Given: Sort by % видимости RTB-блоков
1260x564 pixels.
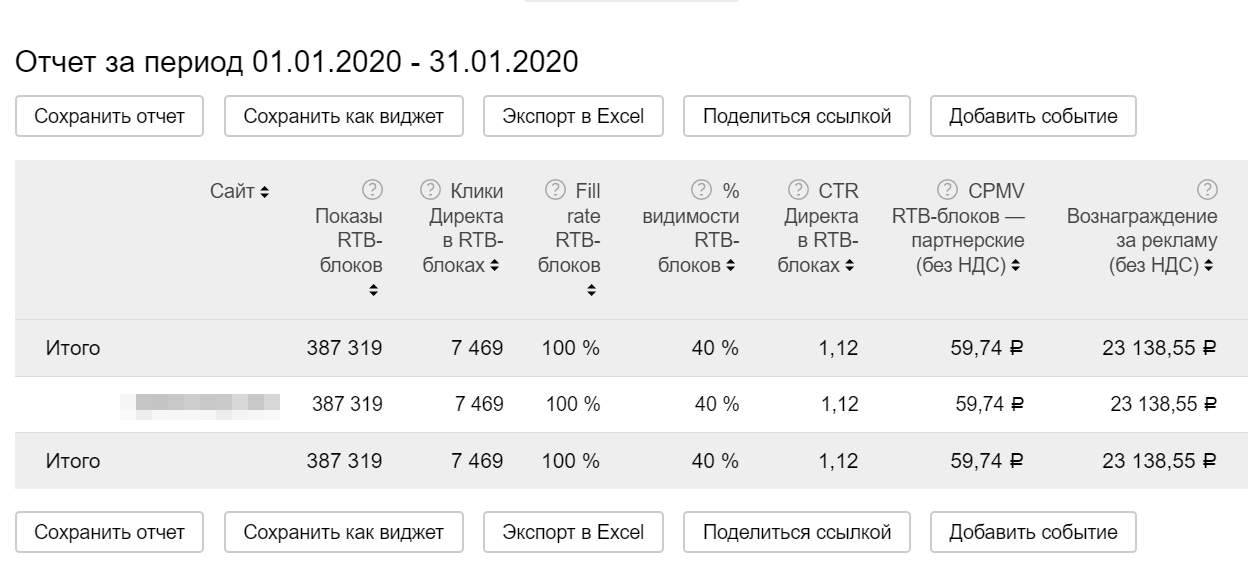Looking at the screenshot, I should point(731,267).
